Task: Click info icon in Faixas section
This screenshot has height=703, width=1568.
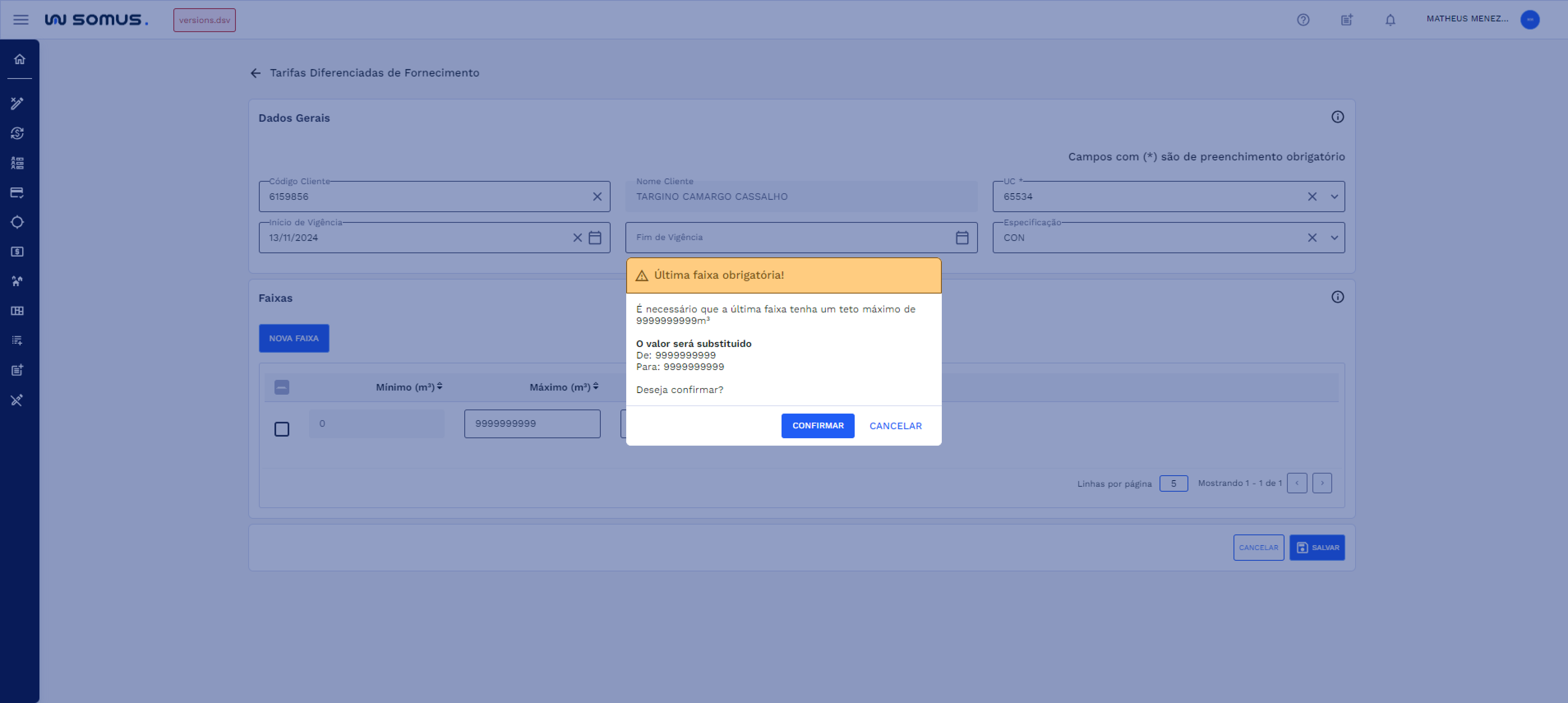Action: click(x=1337, y=297)
